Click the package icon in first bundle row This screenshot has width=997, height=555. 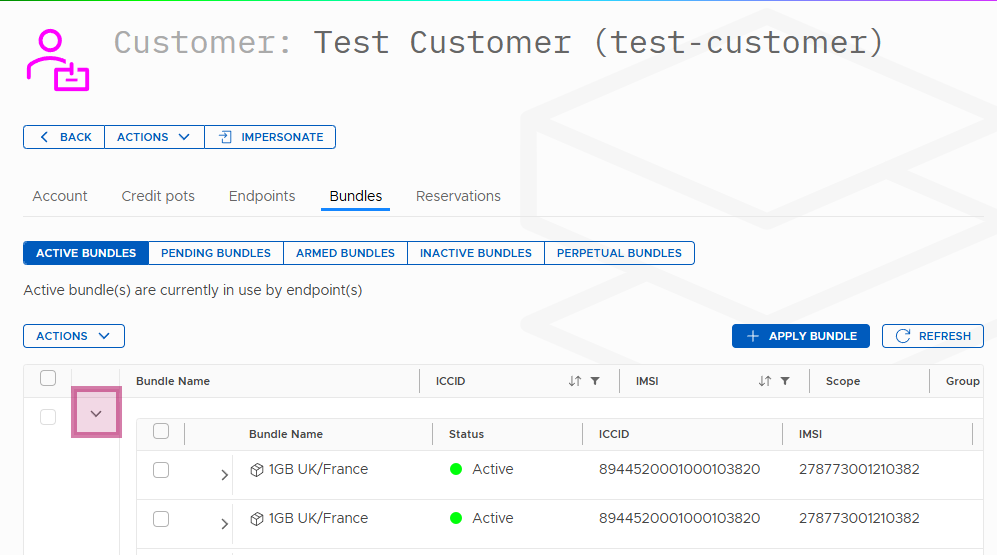coord(257,470)
